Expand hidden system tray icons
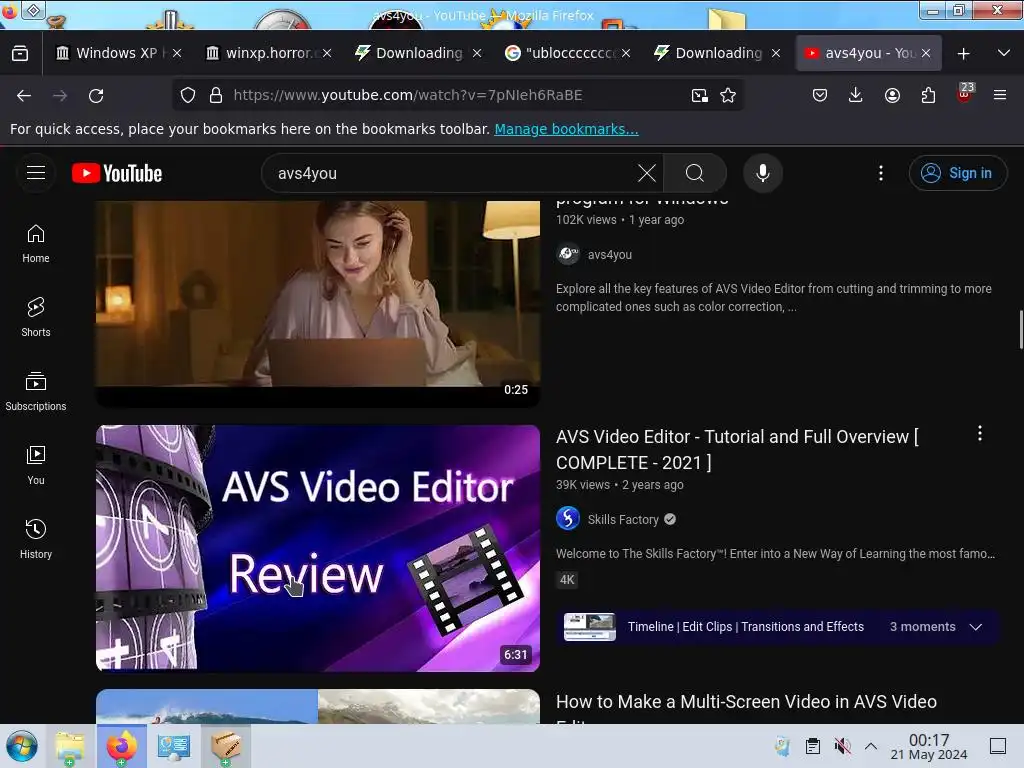This screenshot has height=768, width=1024. (x=871, y=746)
